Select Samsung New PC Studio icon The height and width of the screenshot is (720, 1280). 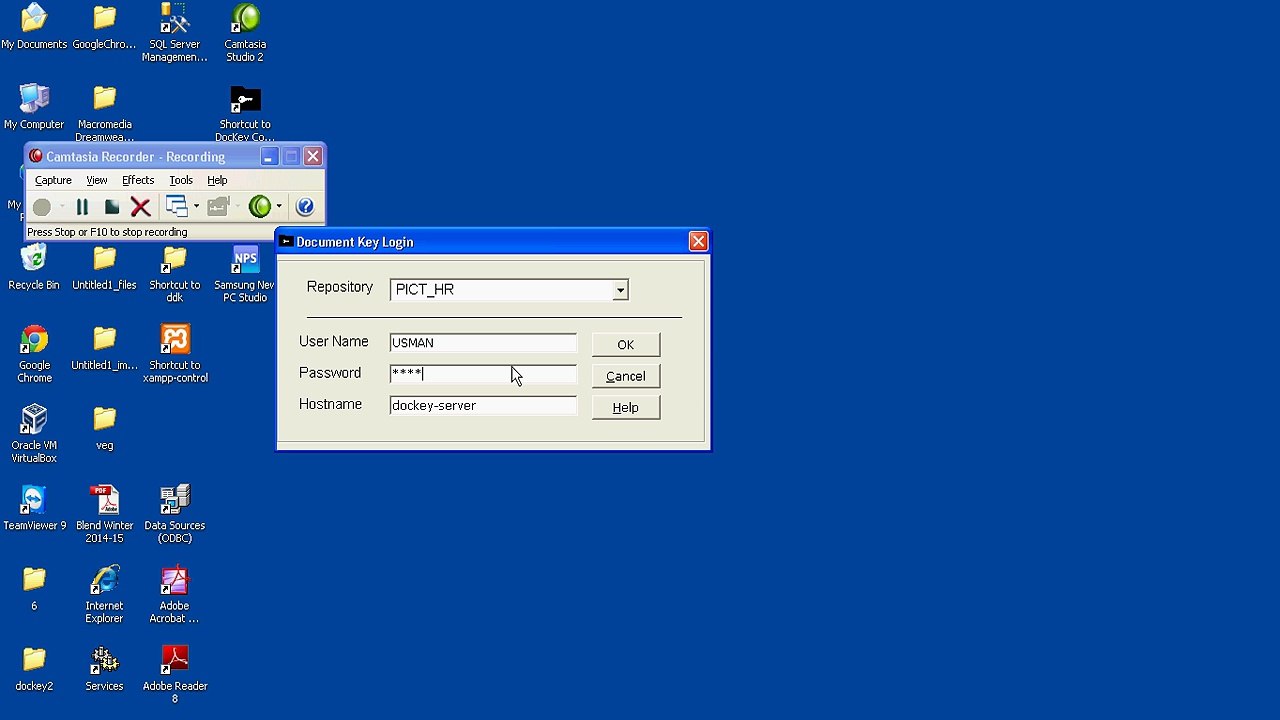point(245,275)
